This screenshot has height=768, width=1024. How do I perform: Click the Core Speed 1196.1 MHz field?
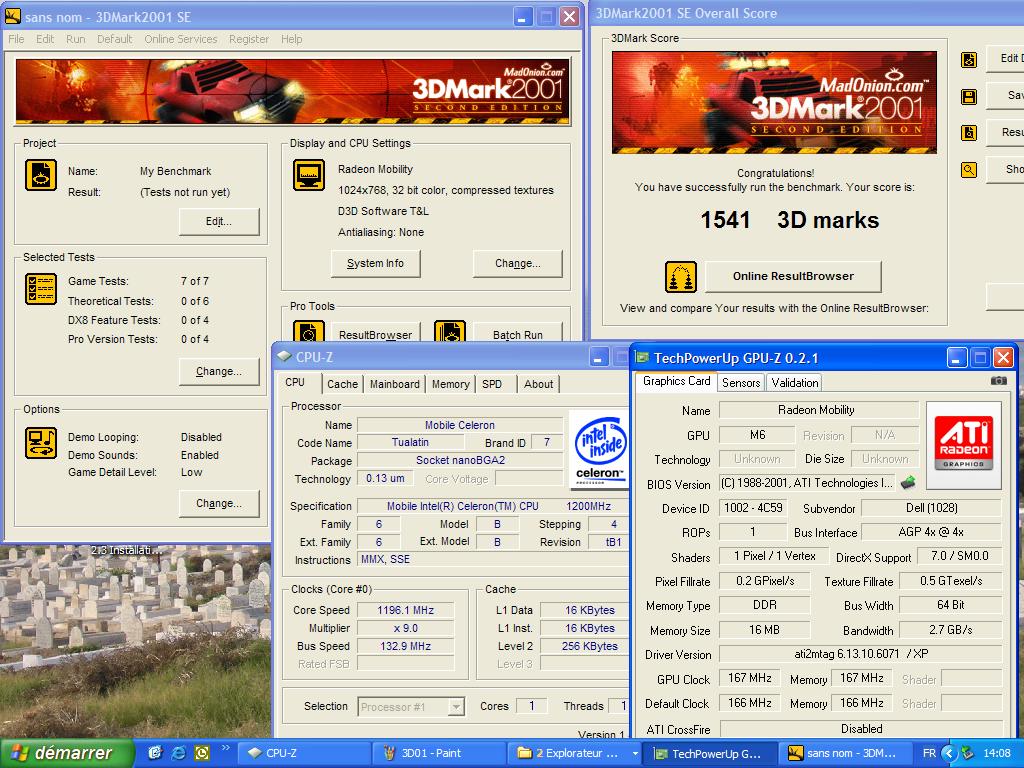point(406,610)
